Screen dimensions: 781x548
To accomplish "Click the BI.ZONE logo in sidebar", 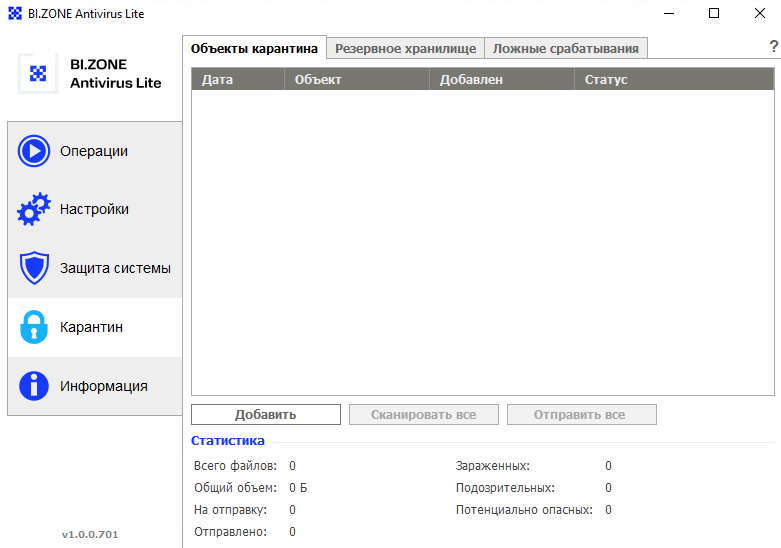I will pos(38,74).
